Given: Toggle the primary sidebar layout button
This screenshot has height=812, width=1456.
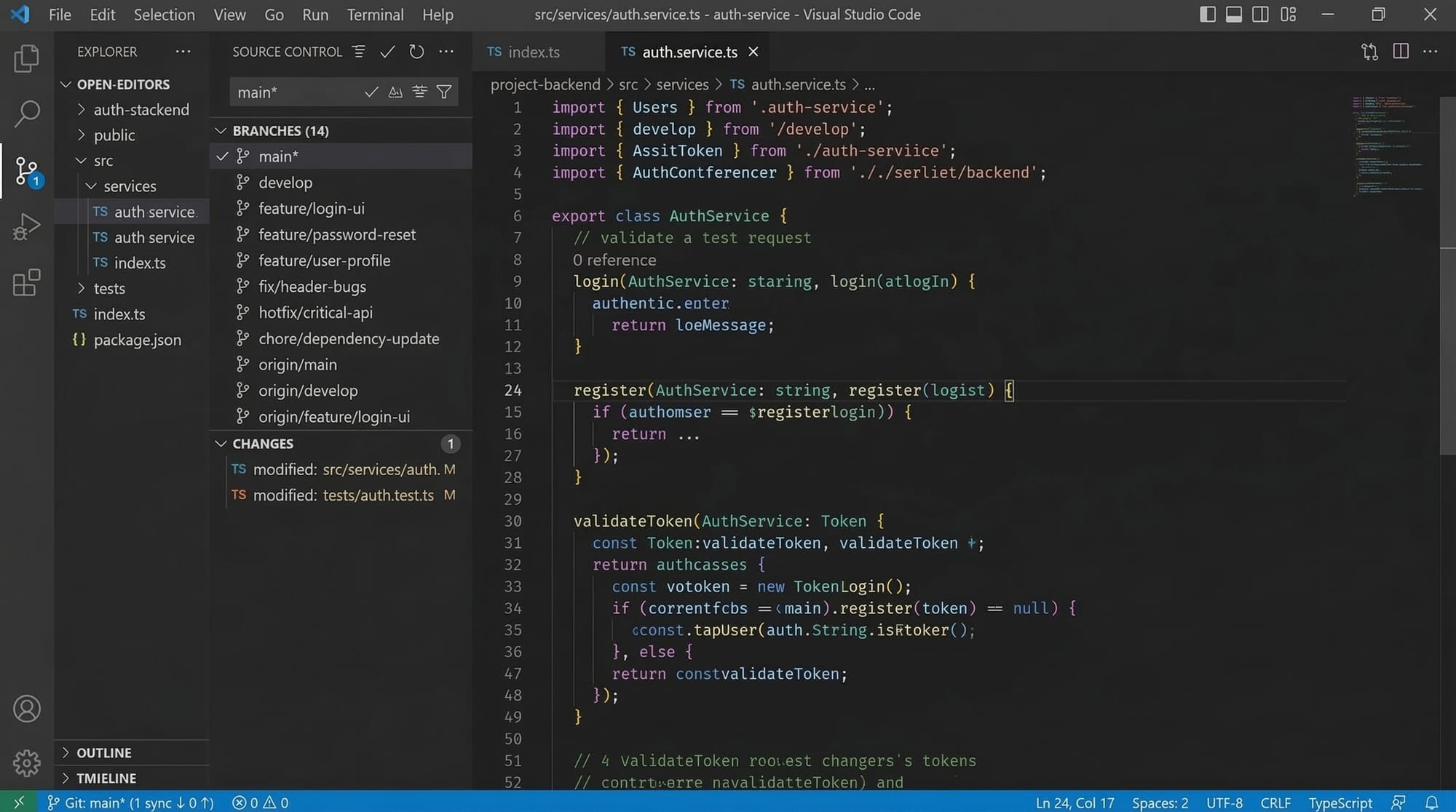Looking at the screenshot, I should click(1207, 15).
